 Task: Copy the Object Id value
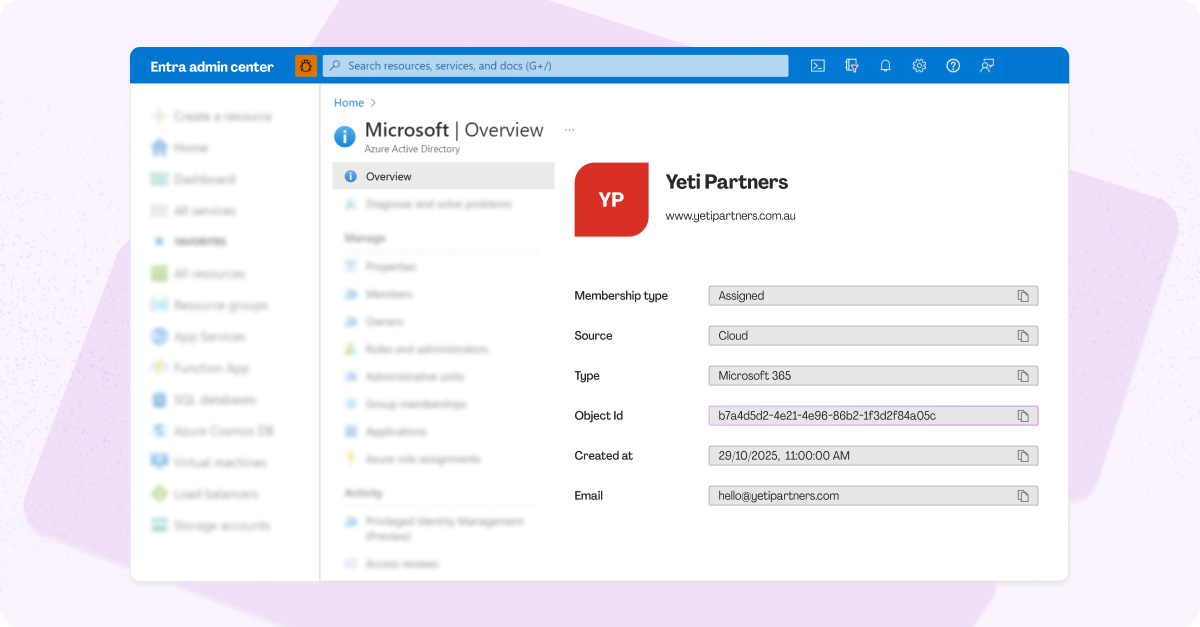pos(1023,416)
